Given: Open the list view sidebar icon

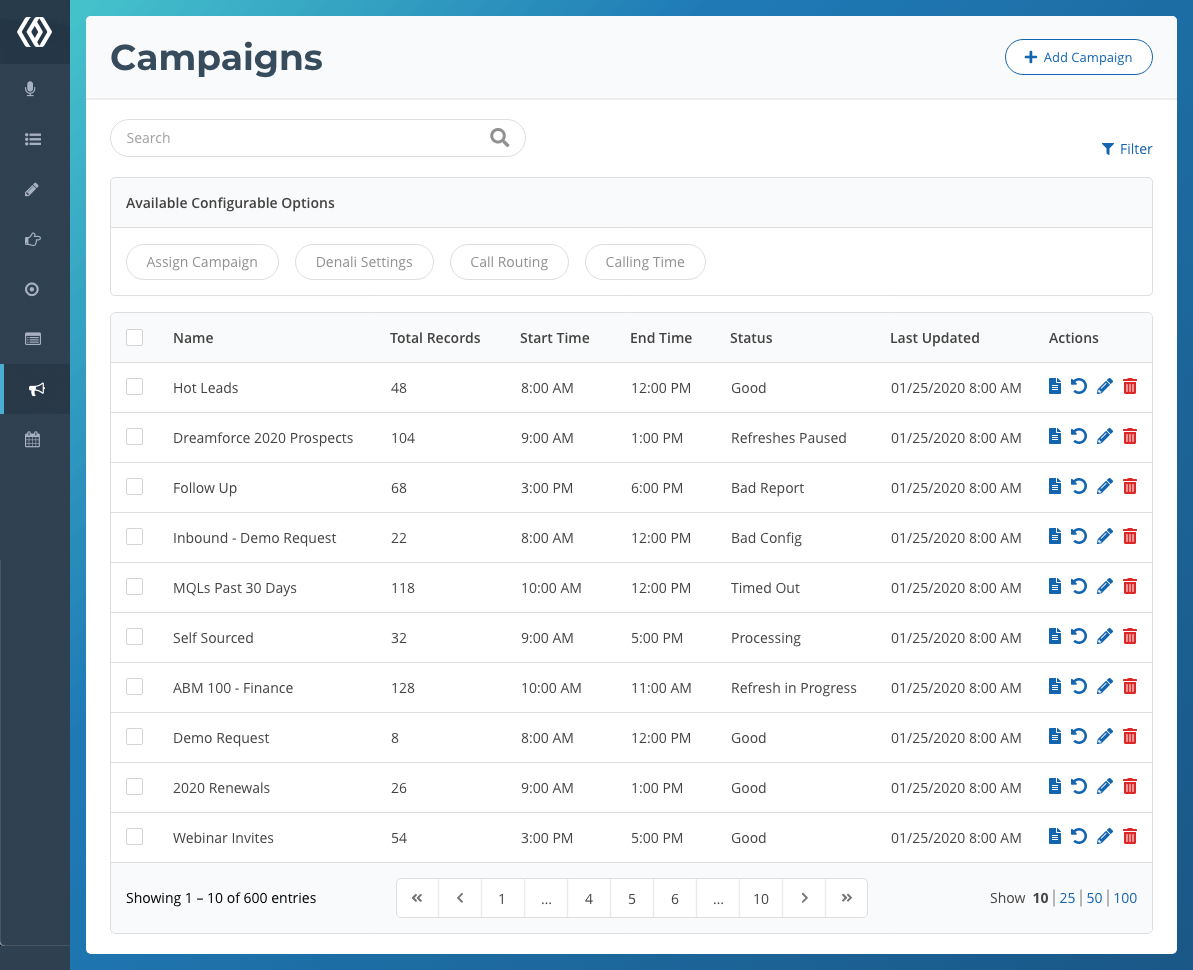Looking at the screenshot, I should point(33,139).
